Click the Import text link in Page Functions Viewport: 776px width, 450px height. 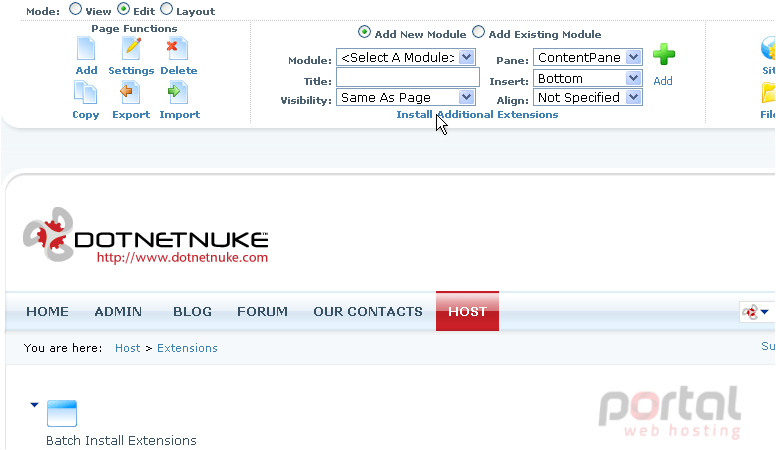(180, 114)
